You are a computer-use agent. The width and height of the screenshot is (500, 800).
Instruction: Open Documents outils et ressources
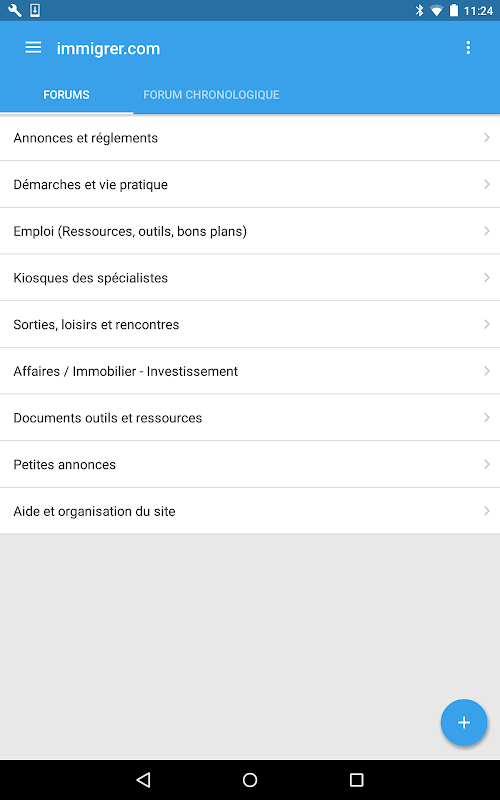250,418
